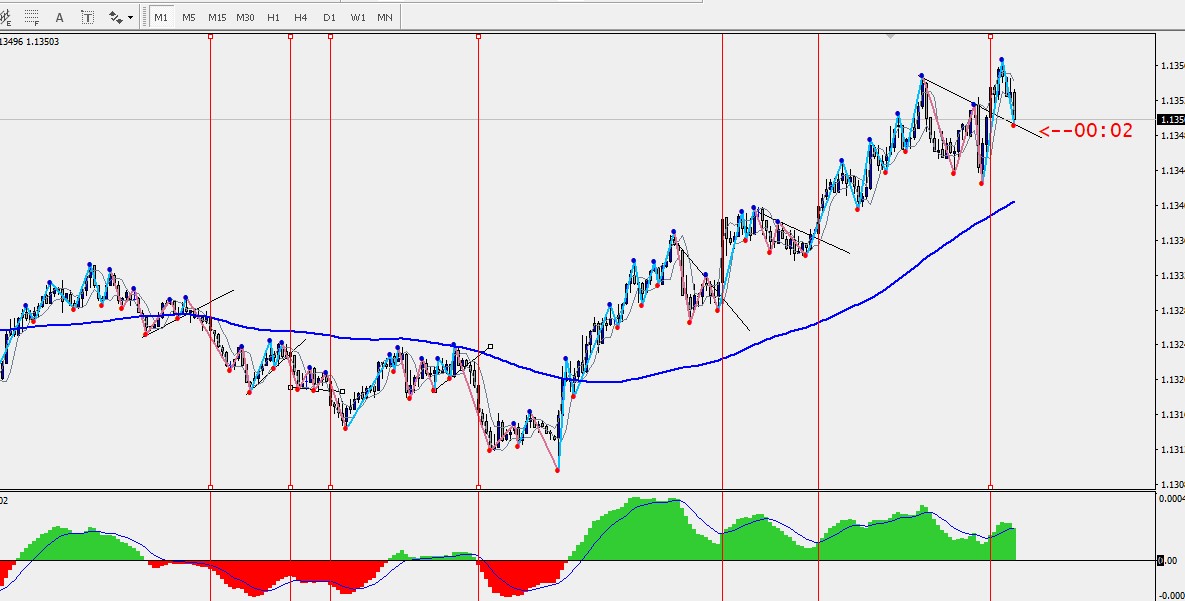Select the Text tool marked A
The width and height of the screenshot is (1185, 601).
point(60,17)
